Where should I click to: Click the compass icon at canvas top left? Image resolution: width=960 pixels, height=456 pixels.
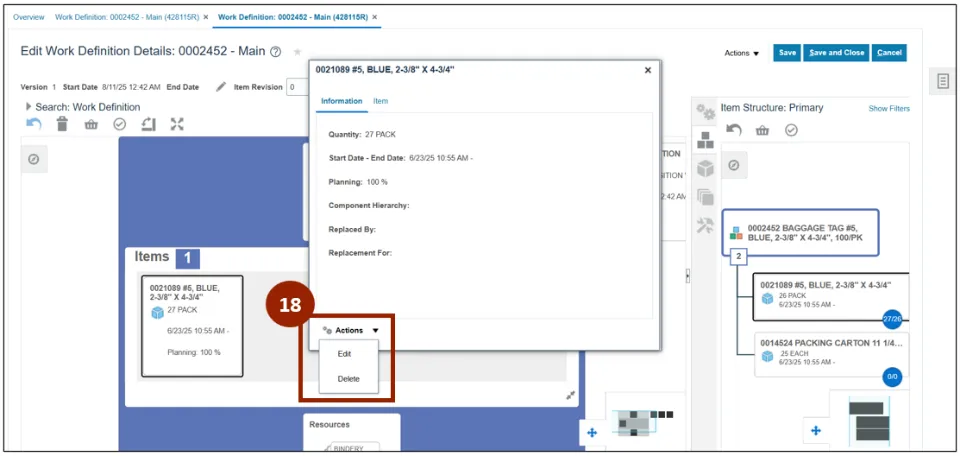(x=33, y=159)
